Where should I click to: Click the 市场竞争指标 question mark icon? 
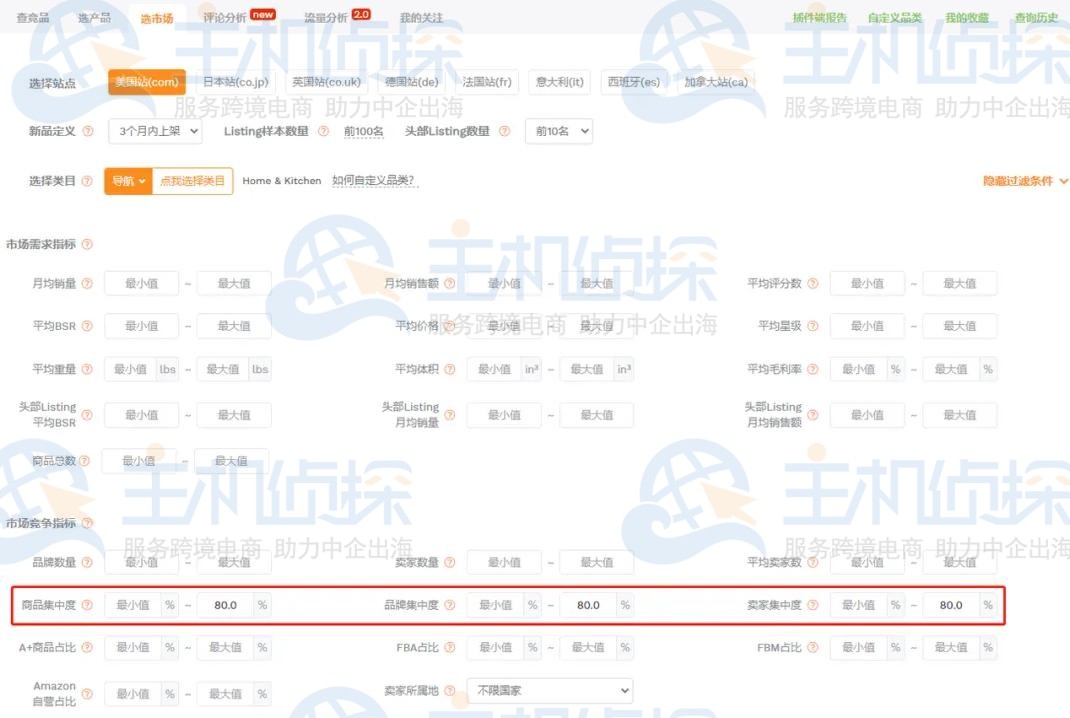point(90,523)
